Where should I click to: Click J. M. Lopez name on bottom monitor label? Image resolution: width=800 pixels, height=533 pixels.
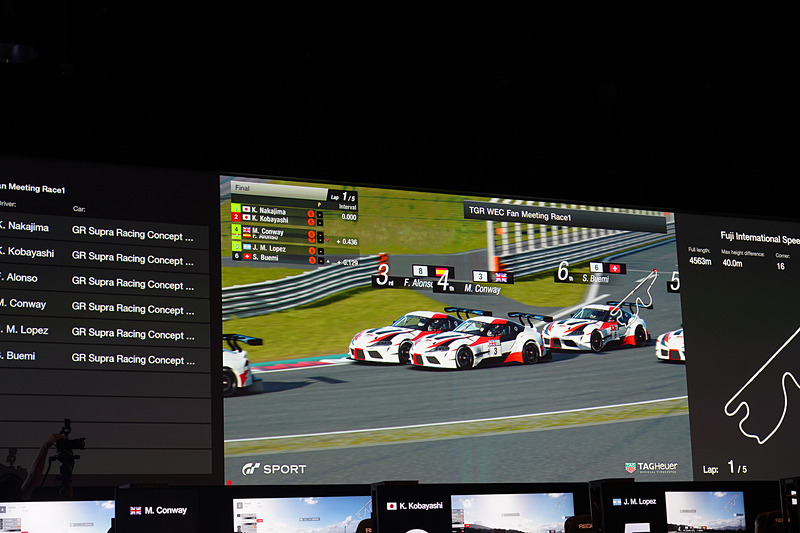[x=639, y=501]
